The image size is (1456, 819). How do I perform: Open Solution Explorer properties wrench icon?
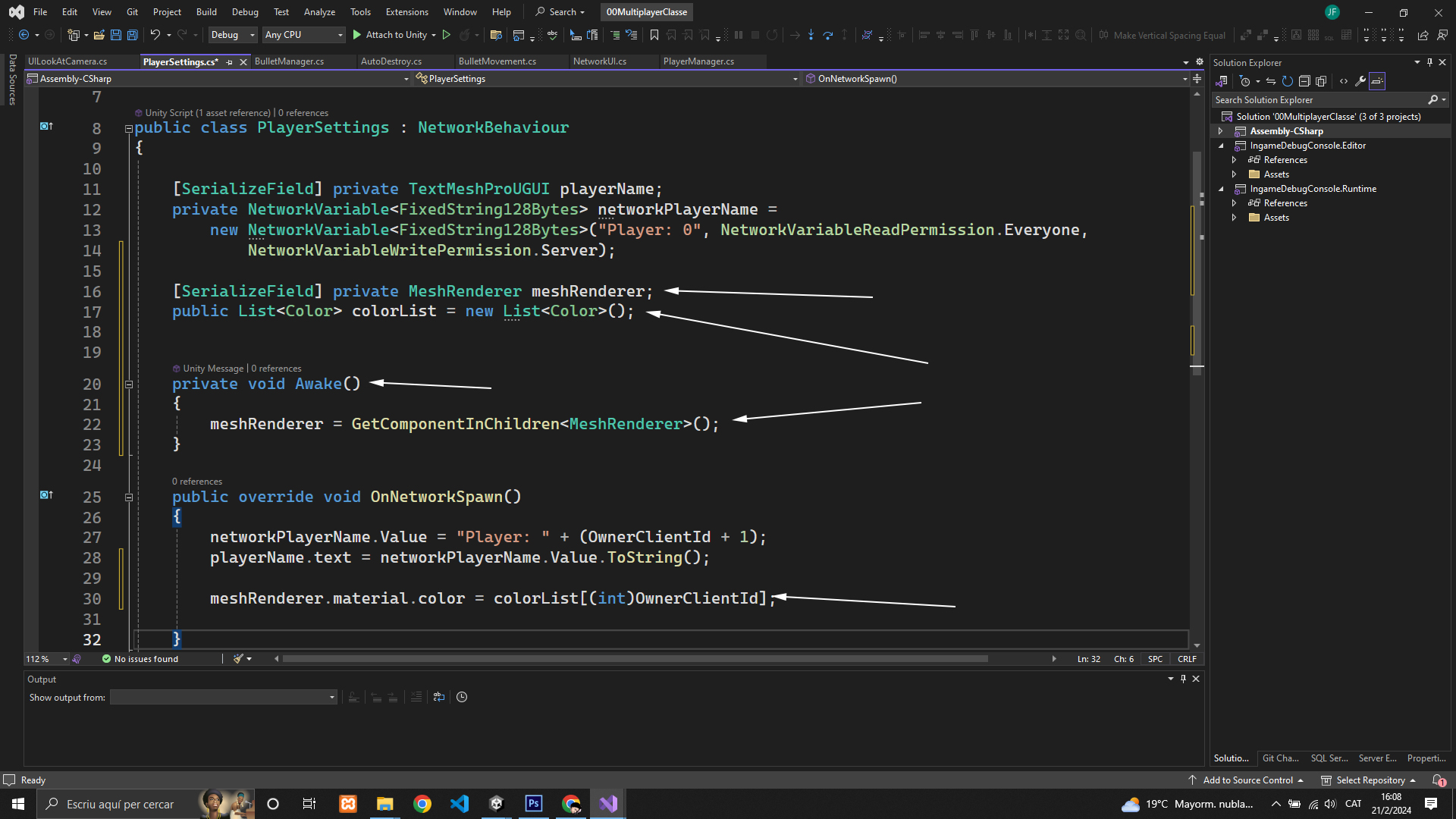(x=1360, y=81)
